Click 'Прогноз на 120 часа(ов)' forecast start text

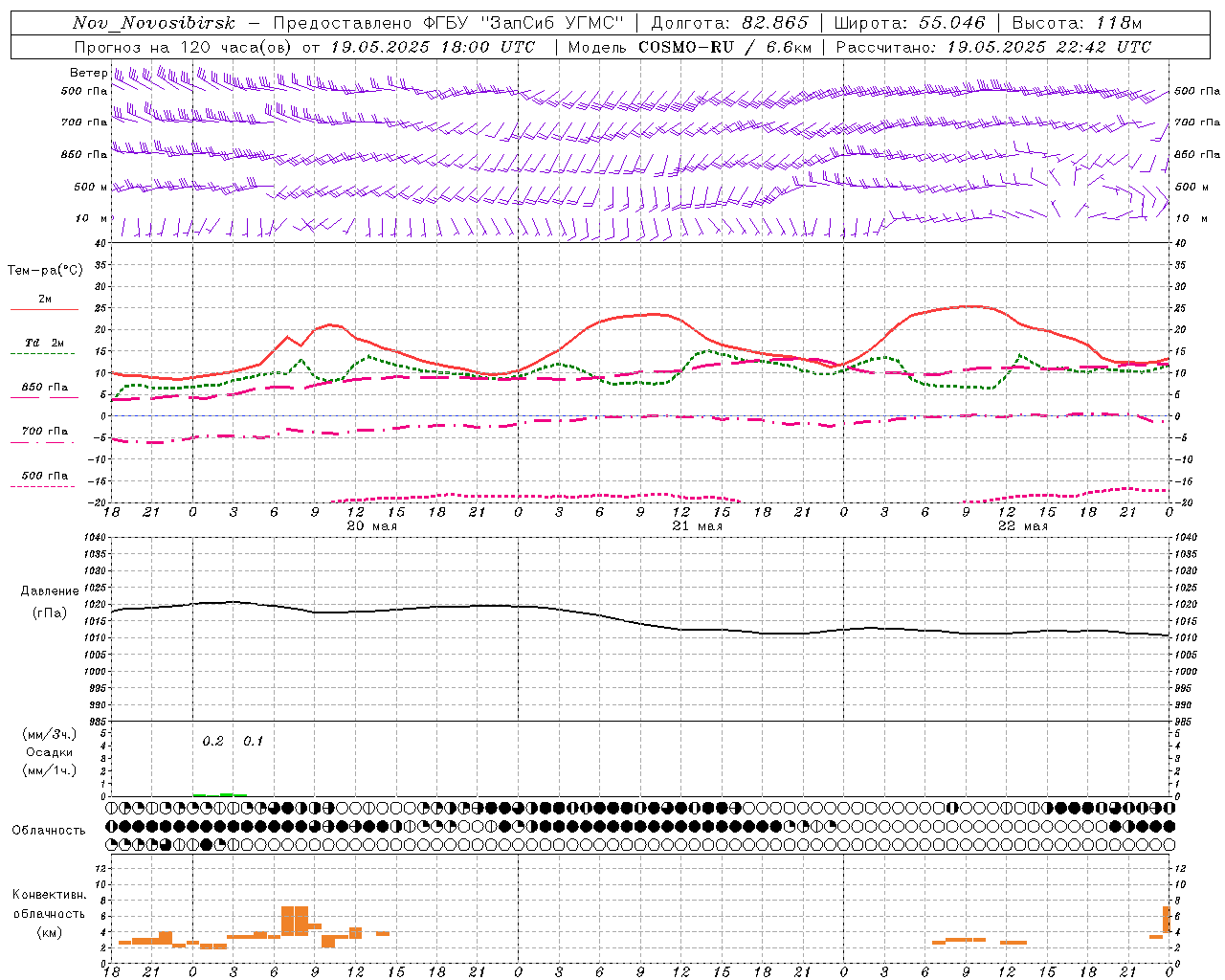click(185, 47)
